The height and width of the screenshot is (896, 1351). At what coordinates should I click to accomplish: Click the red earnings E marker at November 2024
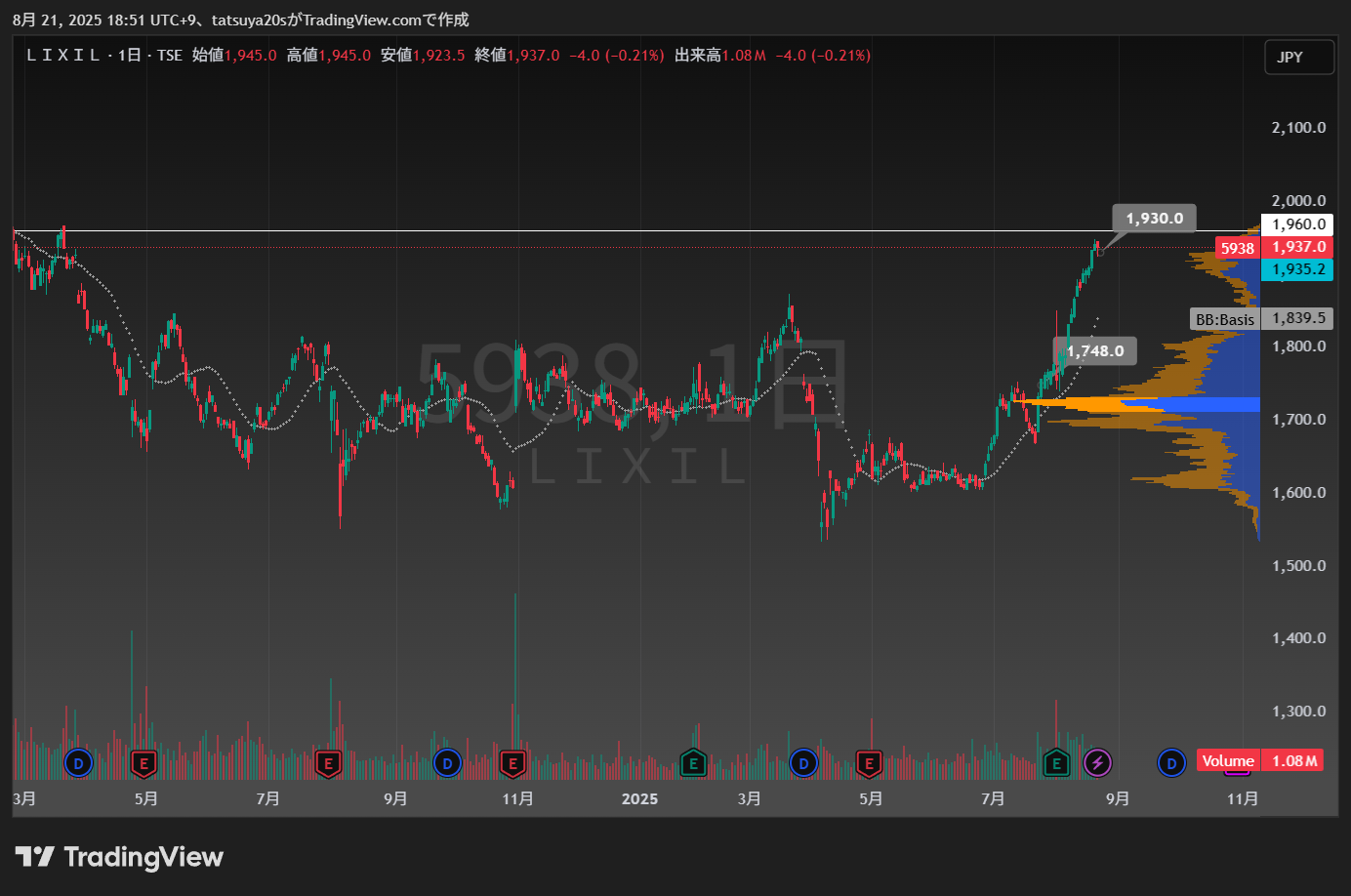pyautogui.click(x=513, y=763)
